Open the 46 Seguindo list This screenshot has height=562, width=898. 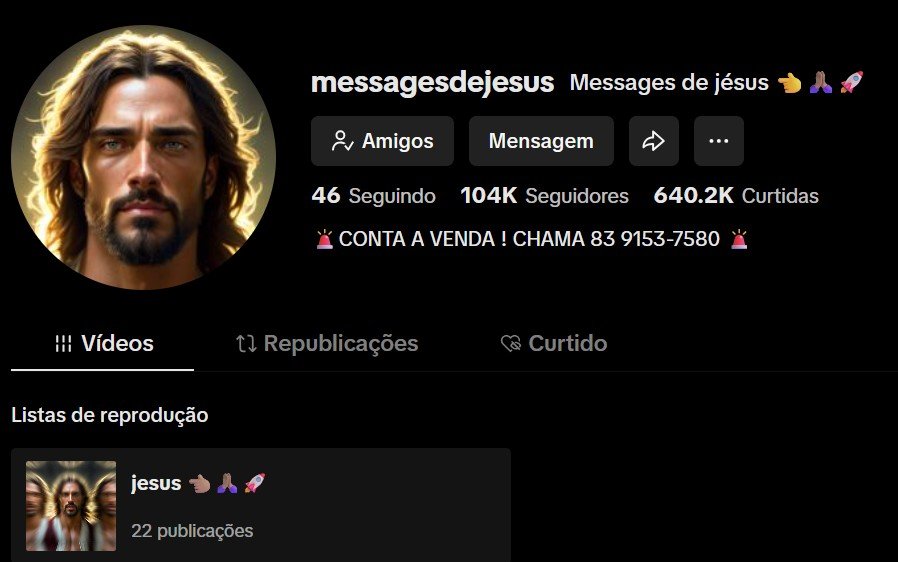373,196
